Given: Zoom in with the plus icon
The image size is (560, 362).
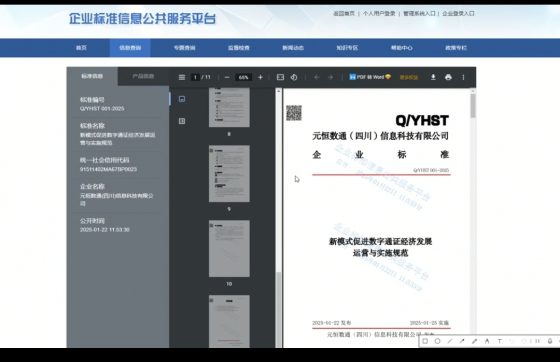Looking at the screenshot, I should 260,77.
